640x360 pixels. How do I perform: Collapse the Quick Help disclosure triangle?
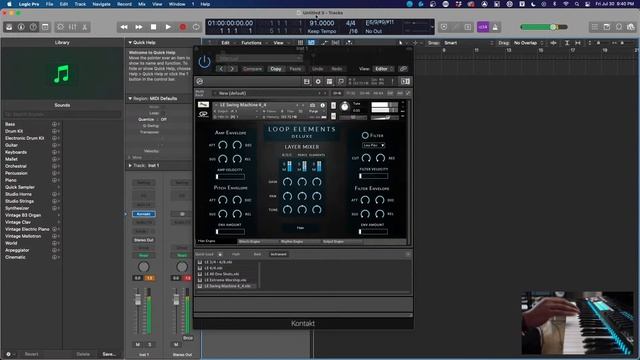tap(130, 42)
